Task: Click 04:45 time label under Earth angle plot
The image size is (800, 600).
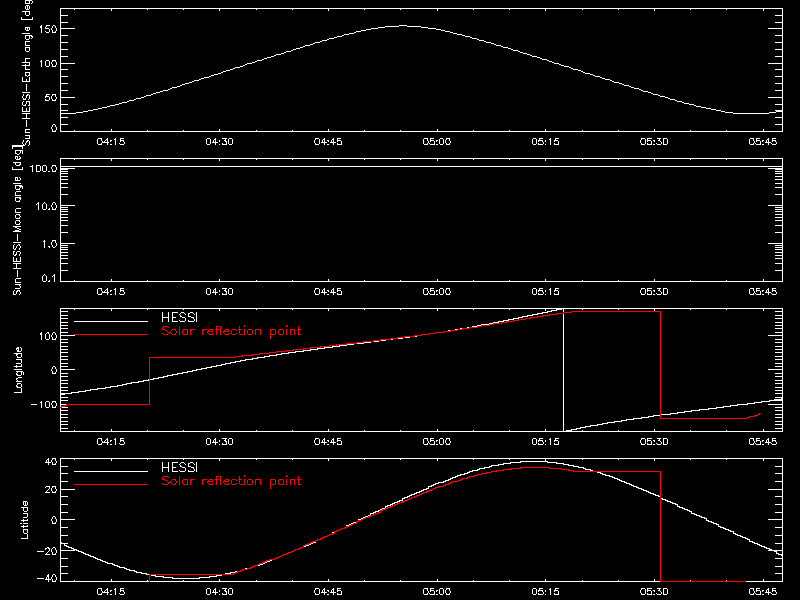Action: (x=328, y=142)
